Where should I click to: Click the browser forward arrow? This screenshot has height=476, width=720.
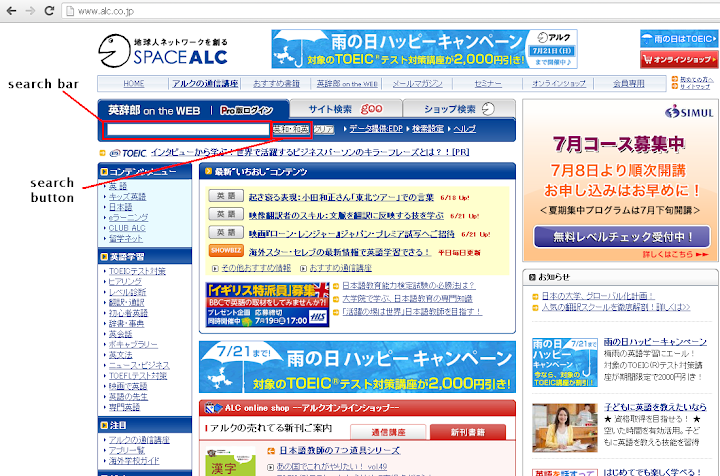30,11
